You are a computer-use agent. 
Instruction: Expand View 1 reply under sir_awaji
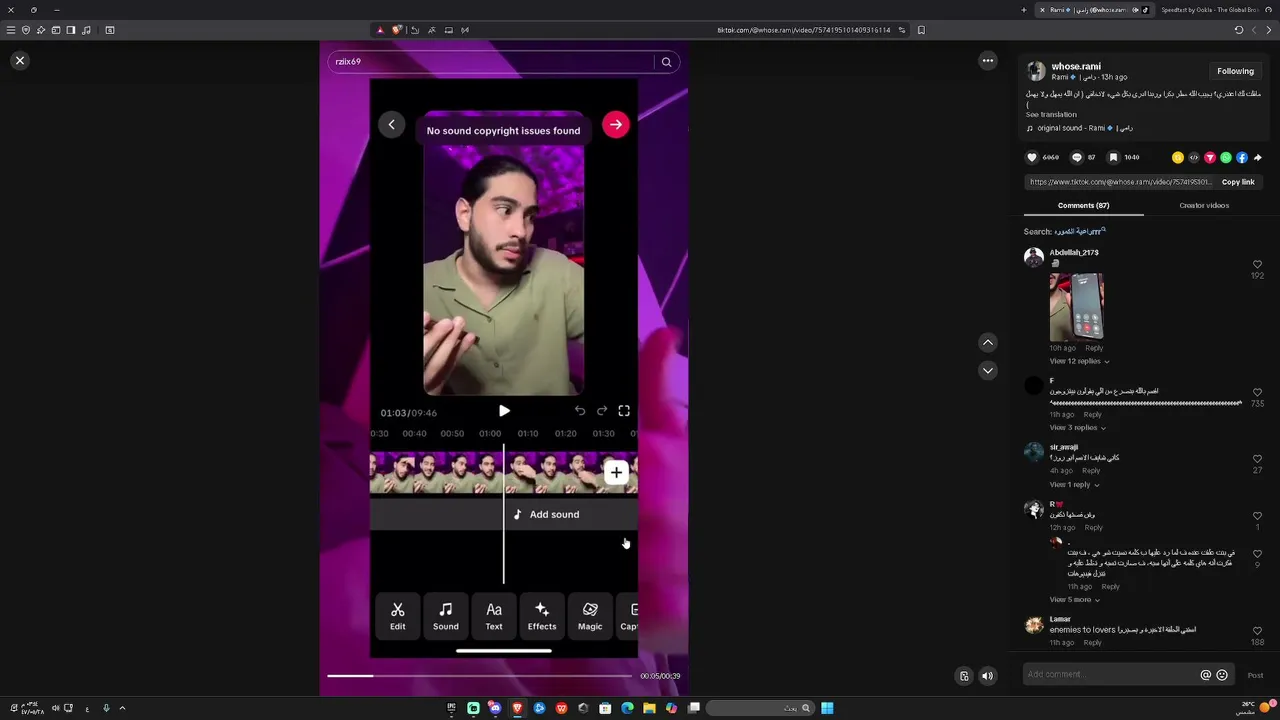tap(1074, 485)
